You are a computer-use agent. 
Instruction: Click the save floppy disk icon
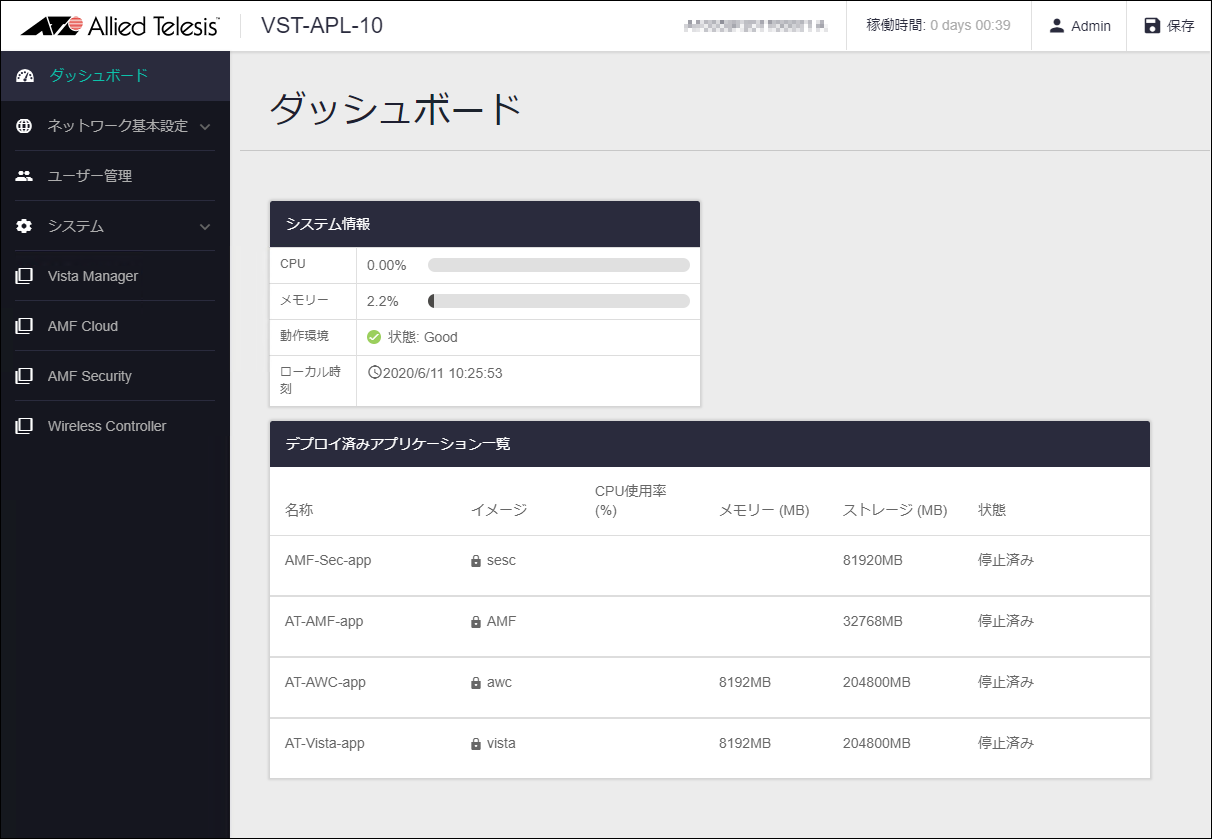click(x=1152, y=26)
